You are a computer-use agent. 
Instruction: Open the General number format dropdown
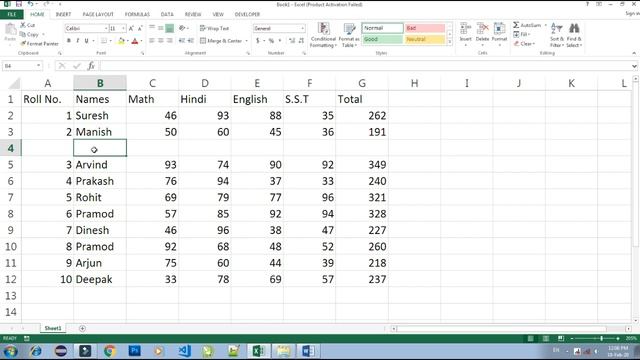click(x=302, y=29)
